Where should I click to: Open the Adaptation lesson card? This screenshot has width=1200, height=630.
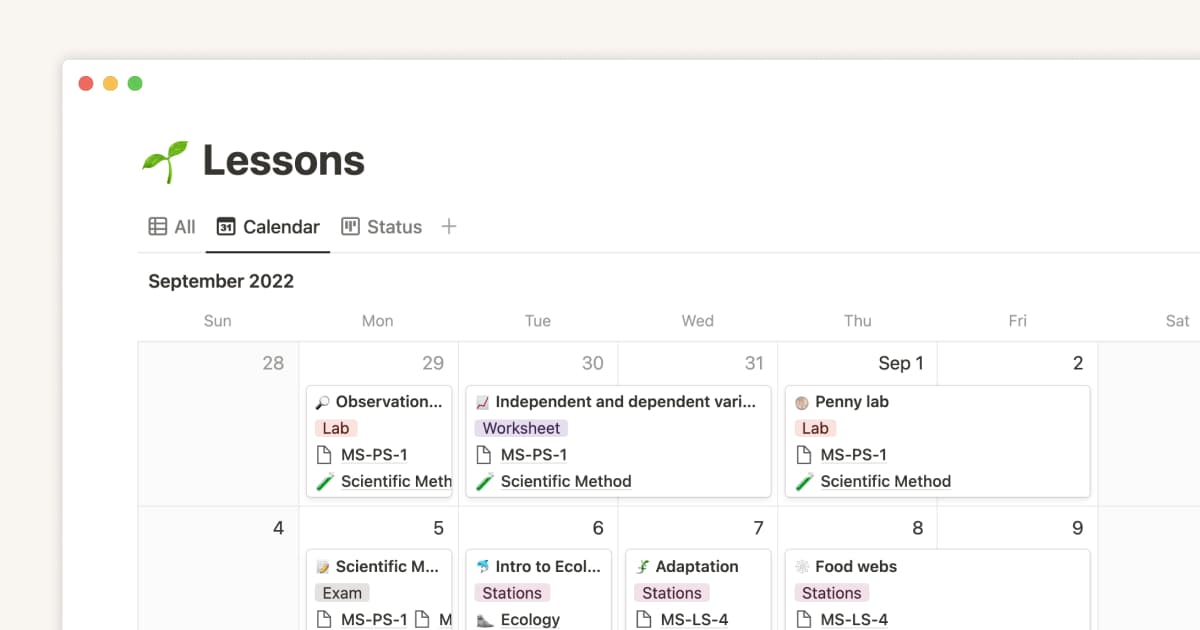(x=697, y=567)
